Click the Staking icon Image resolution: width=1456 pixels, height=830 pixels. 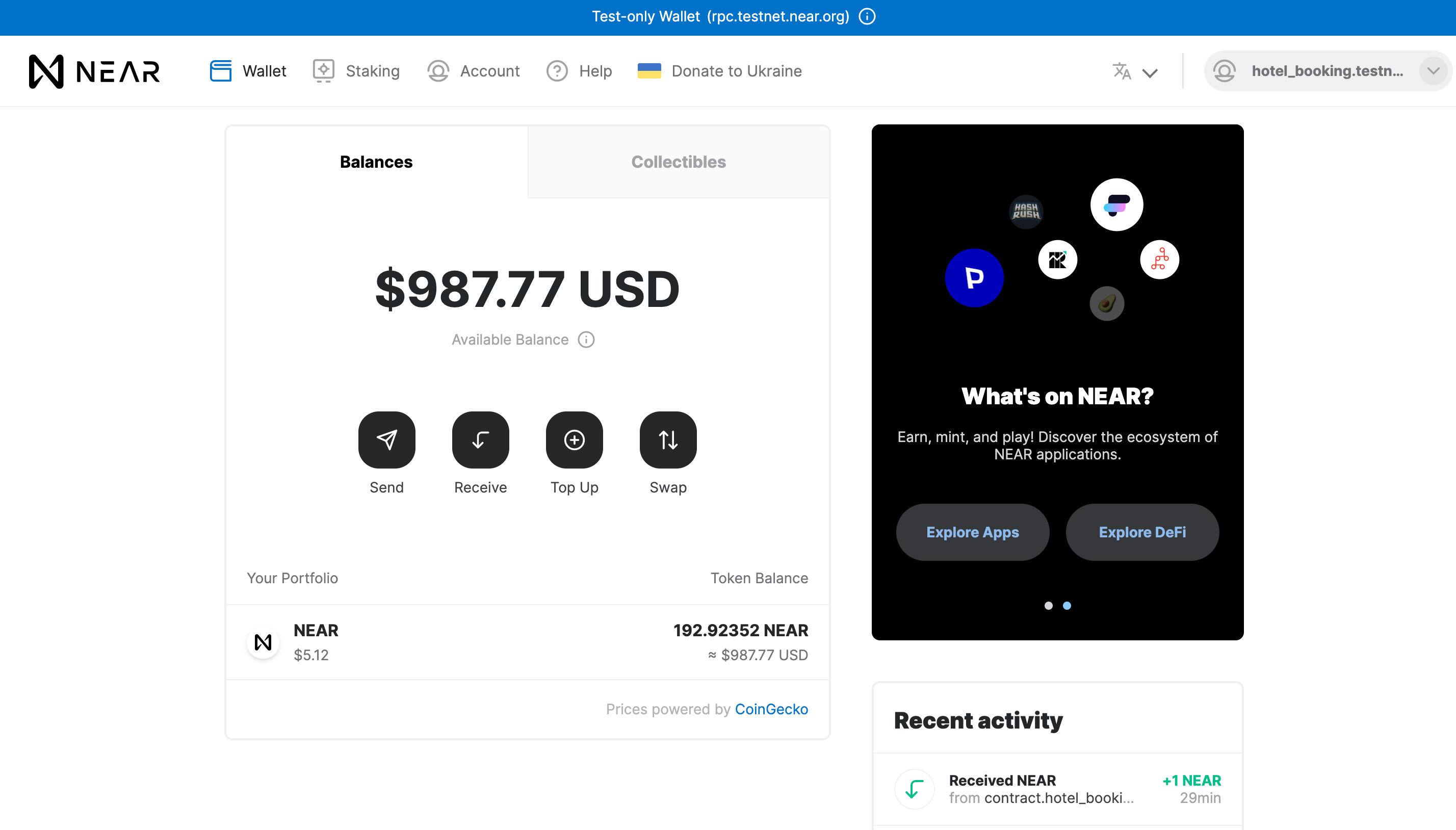(x=324, y=71)
